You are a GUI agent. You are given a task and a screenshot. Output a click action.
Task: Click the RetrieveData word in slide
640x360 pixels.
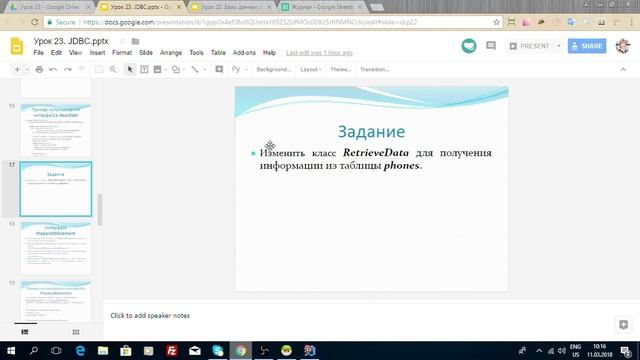[x=376, y=153]
